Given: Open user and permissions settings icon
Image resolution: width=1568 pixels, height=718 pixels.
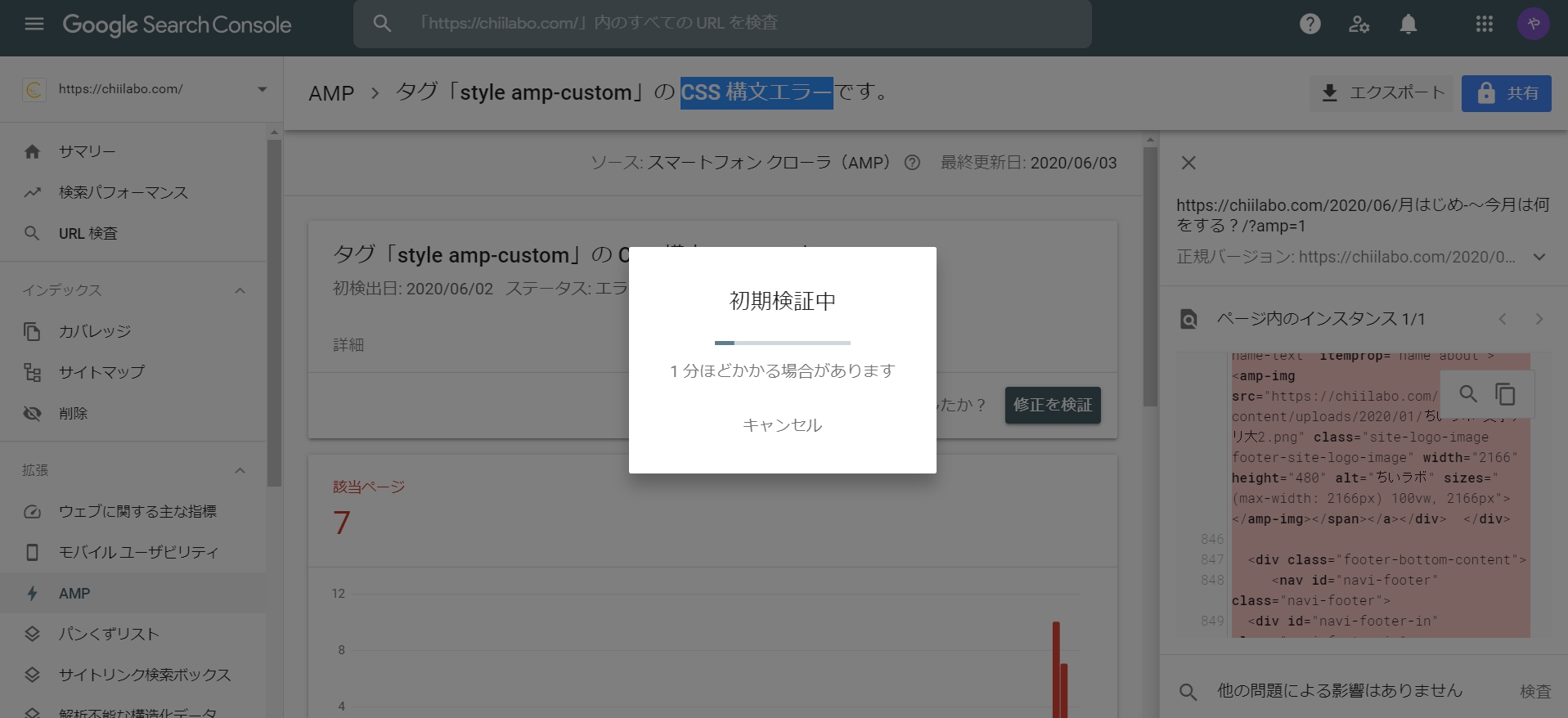Looking at the screenshot, I should pos(1359,24).
